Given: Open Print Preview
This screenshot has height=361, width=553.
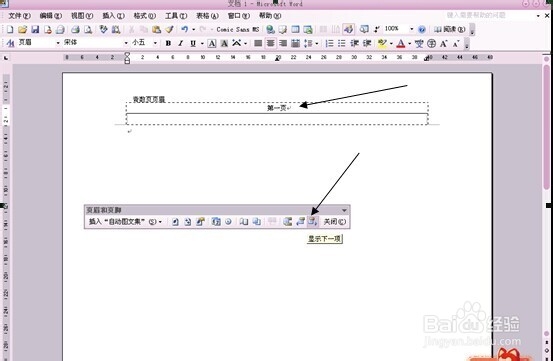Looking at the screenshot, I should click(x=88, y=30).
